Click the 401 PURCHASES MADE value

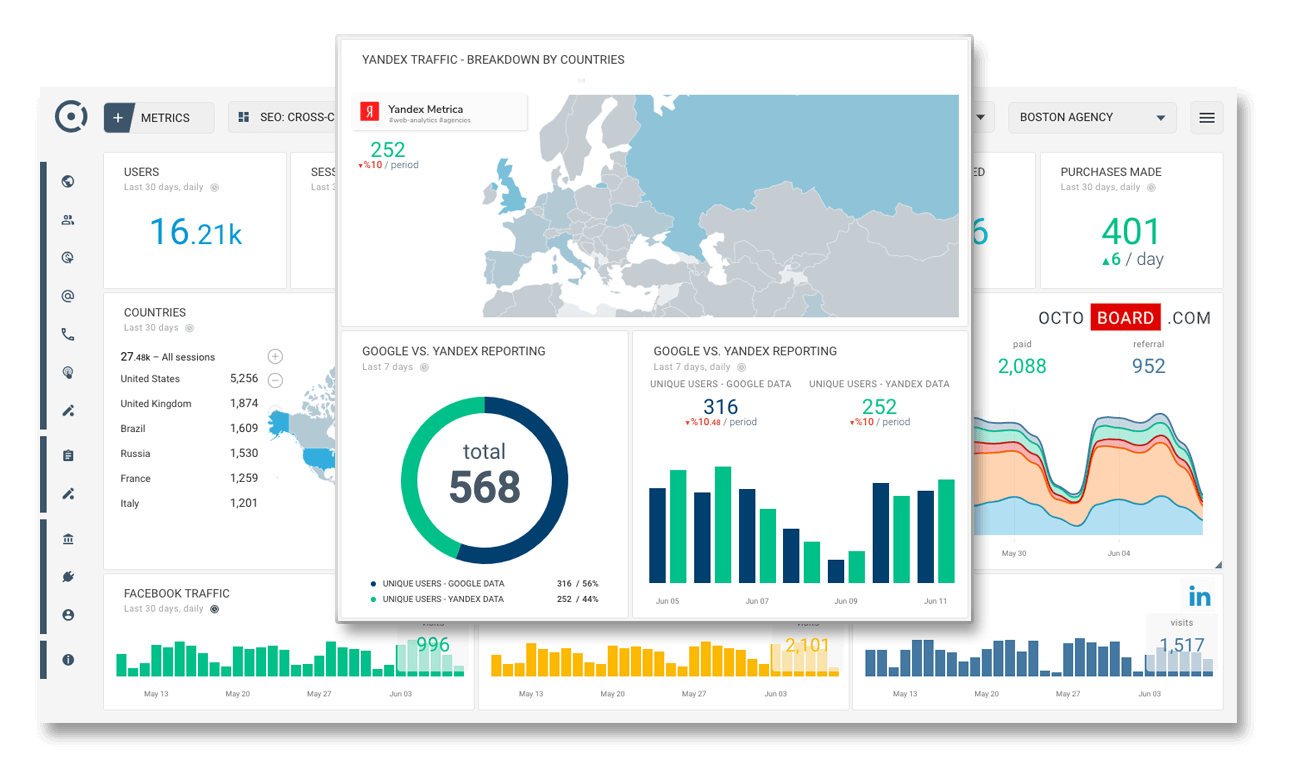(1131, 231)
